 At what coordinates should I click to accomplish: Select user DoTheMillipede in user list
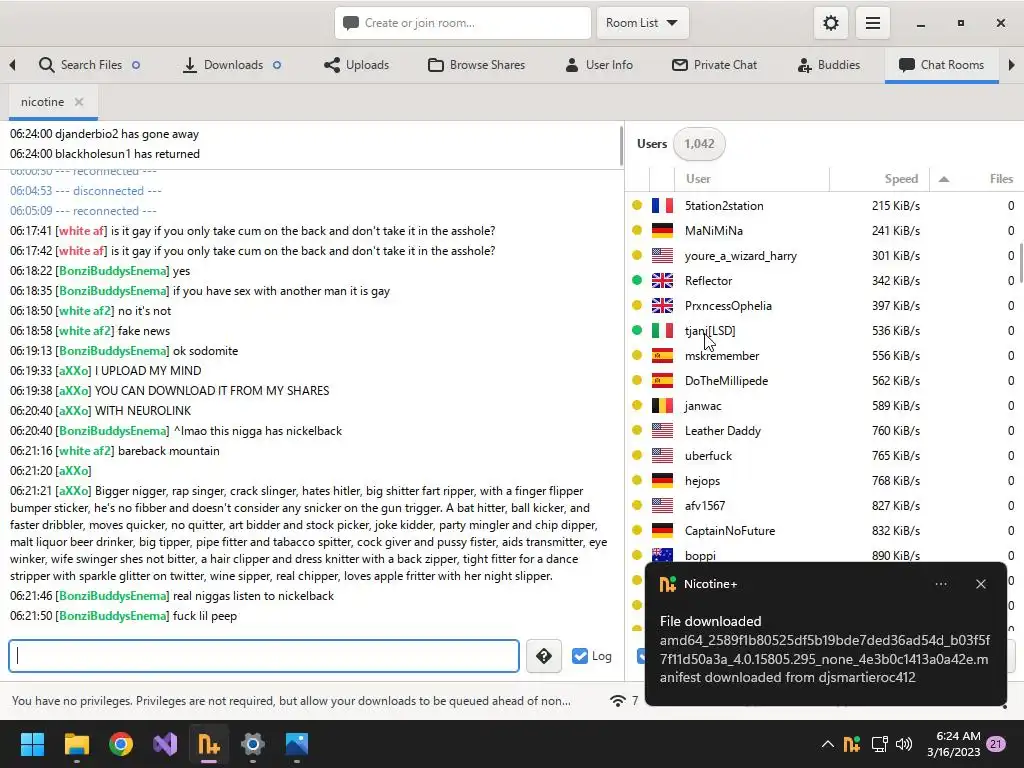tap(726, 381)
